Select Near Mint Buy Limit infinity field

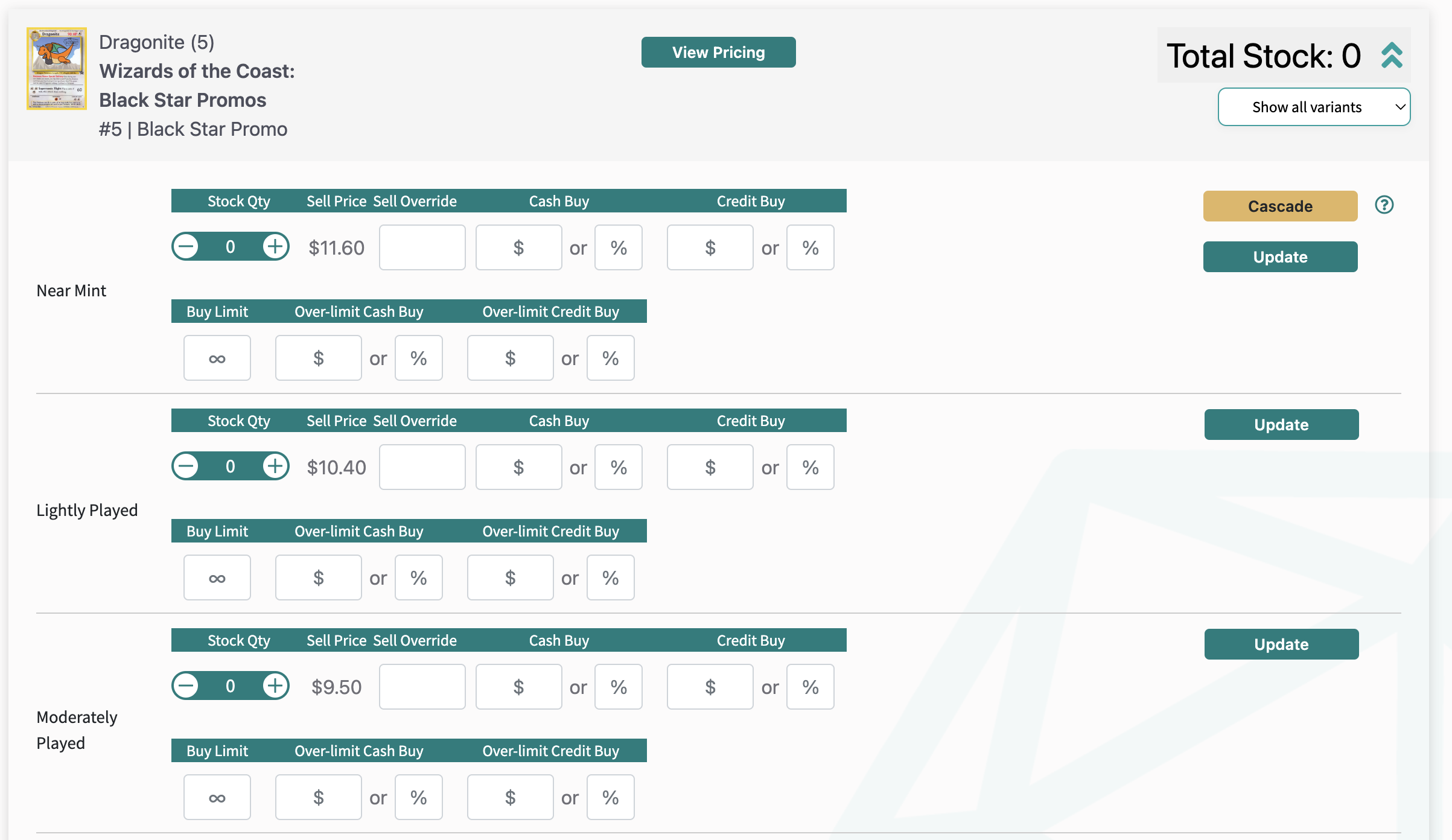(217, 358)
